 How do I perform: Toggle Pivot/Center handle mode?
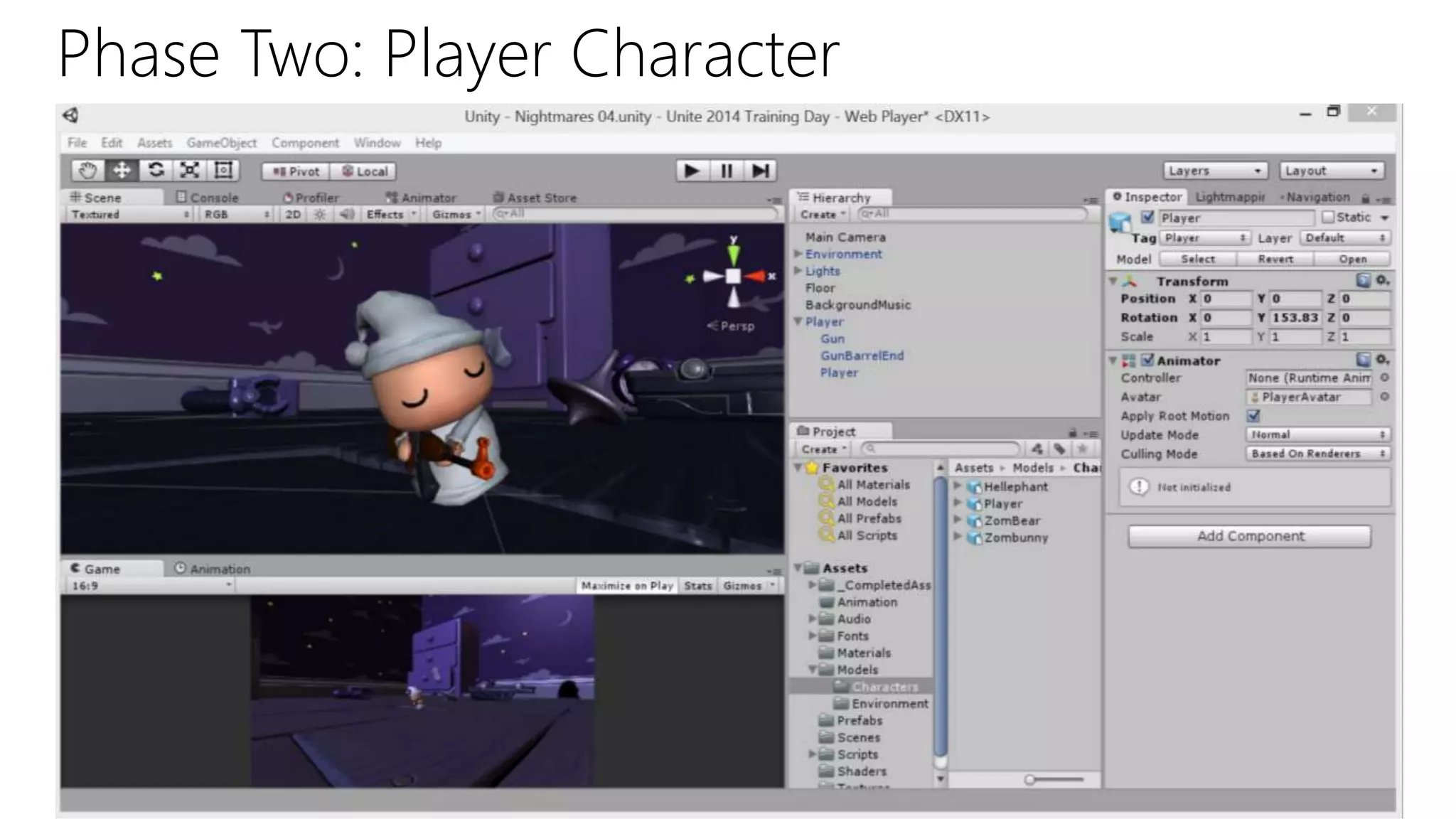[x=295, y=171]
